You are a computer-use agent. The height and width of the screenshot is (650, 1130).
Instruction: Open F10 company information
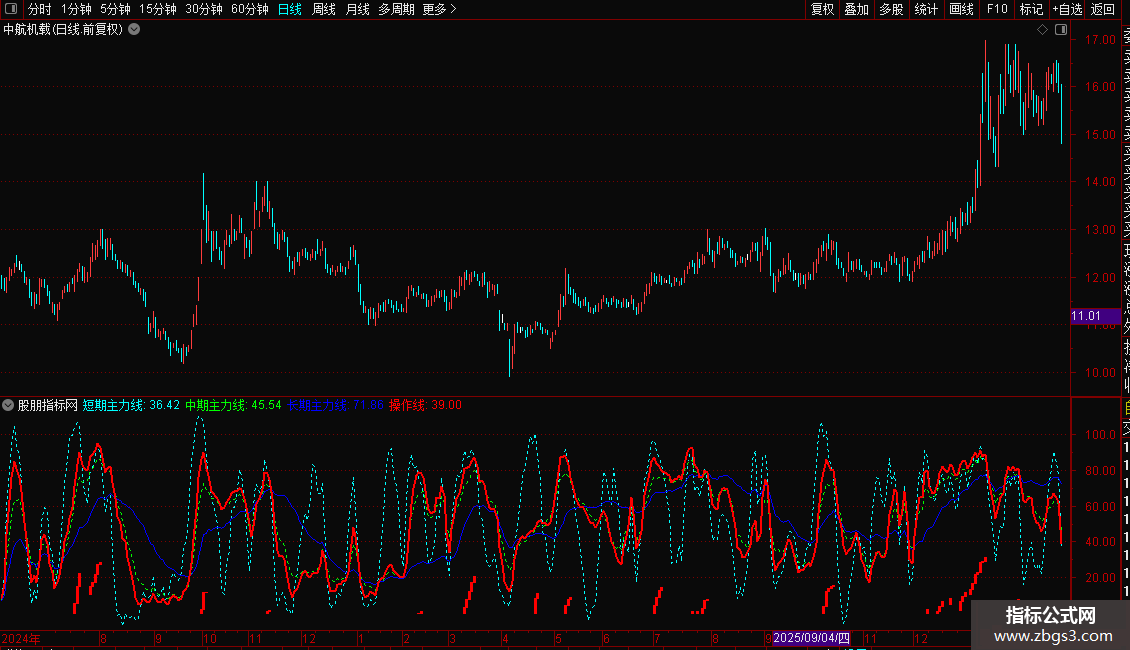[997, 9]
